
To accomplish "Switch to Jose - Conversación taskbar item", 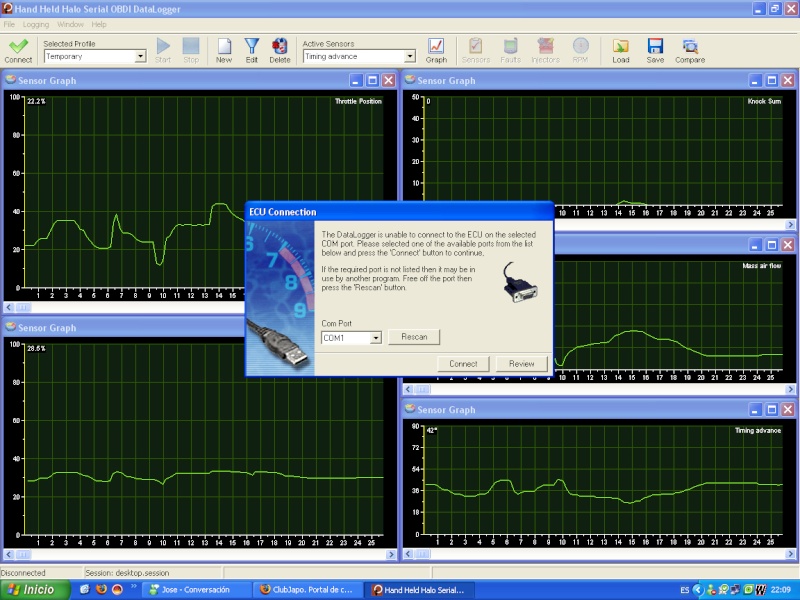I will point(196,590).
